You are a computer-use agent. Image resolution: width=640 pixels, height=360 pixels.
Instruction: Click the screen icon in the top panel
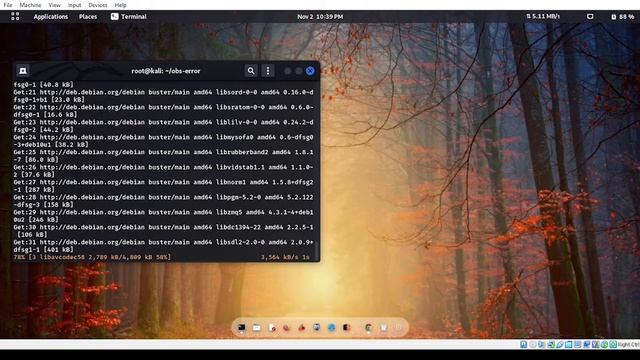(590, 17)
